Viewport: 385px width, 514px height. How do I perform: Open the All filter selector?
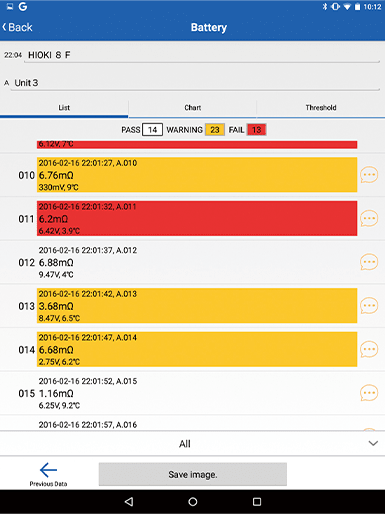[192, 444]
